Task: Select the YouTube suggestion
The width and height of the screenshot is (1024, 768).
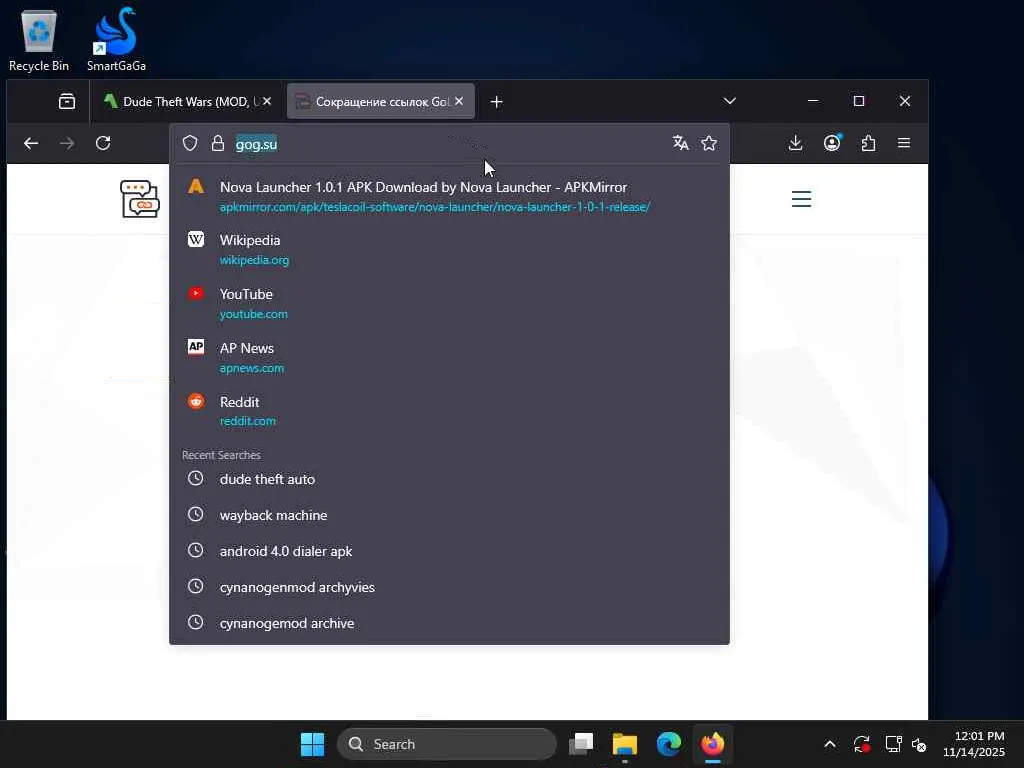Action: point(449,304)
